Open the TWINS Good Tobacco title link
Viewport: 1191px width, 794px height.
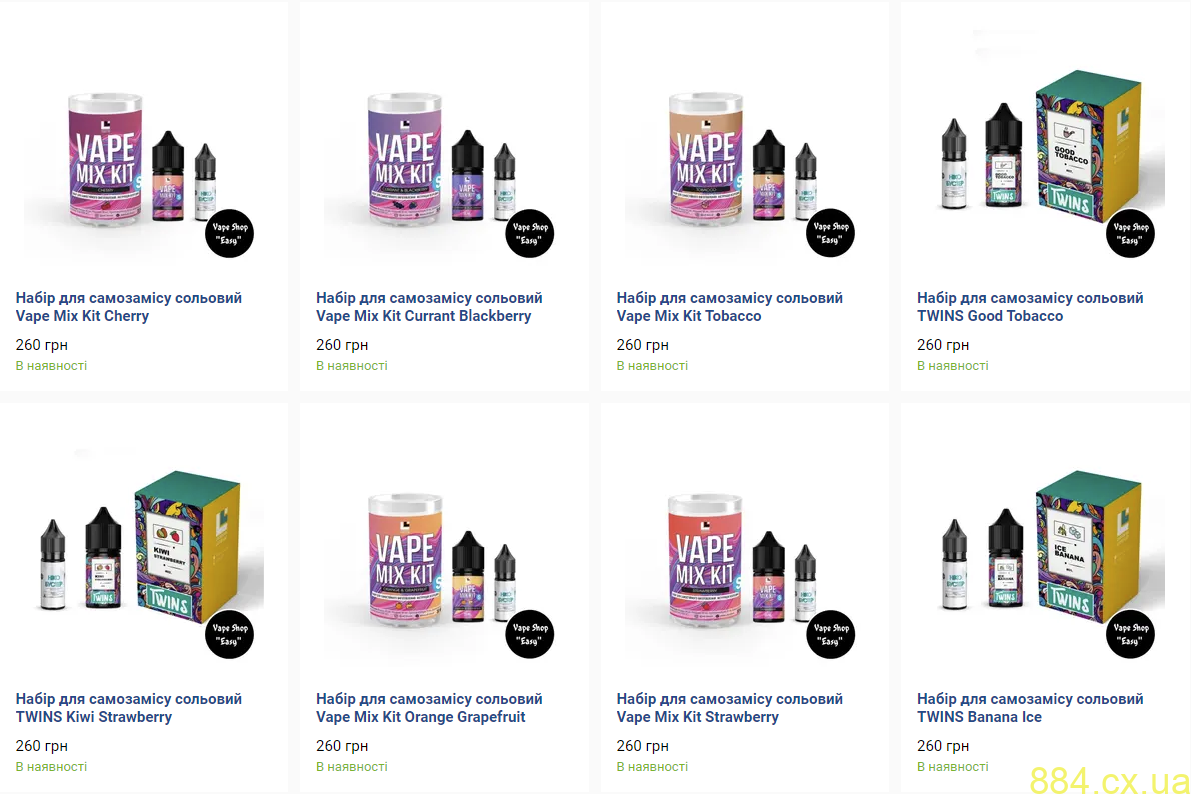[x=1030, y=307]
